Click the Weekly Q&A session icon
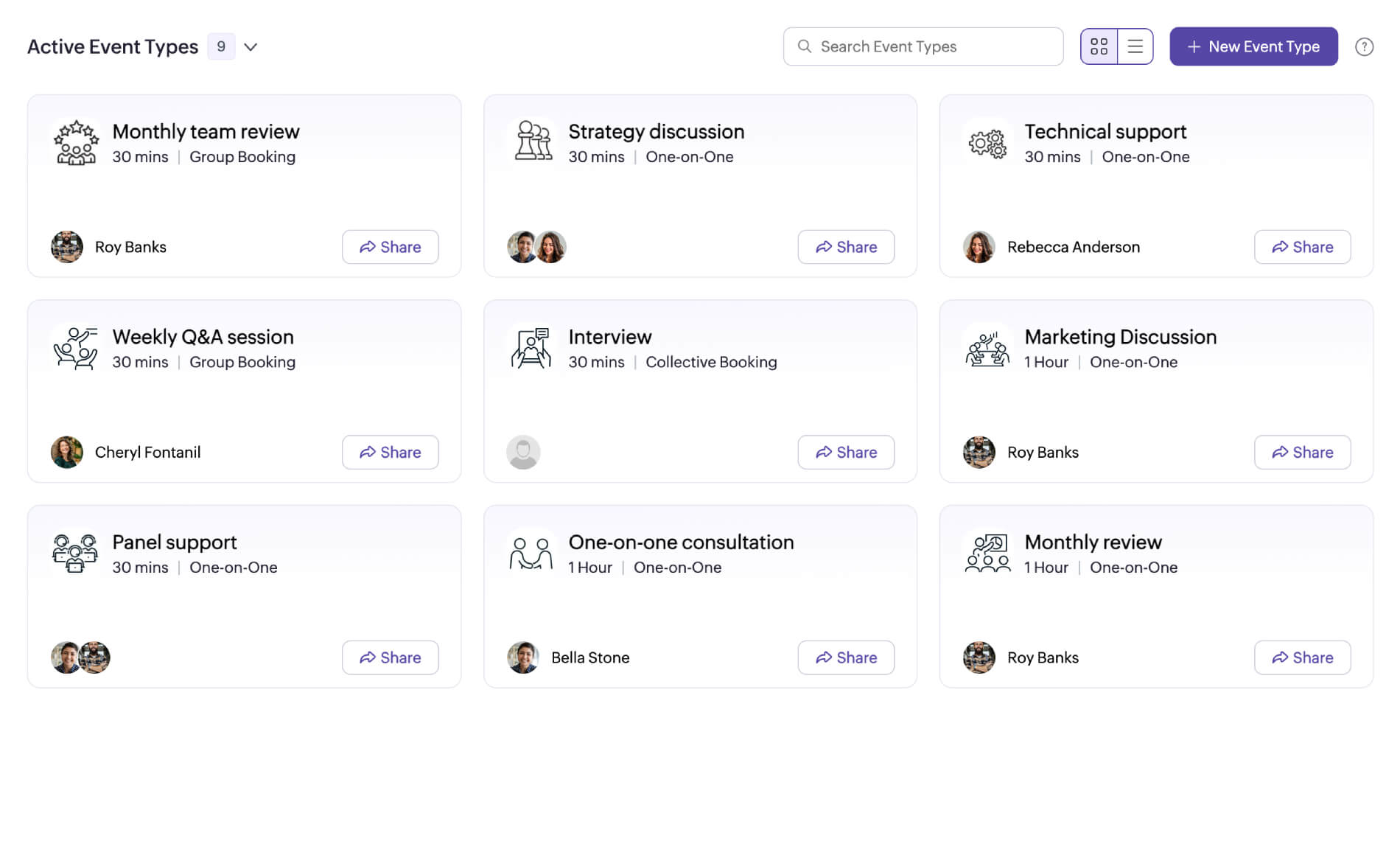Image resolution: width=1400 pixels, height=844 pixels. (76, 348)
